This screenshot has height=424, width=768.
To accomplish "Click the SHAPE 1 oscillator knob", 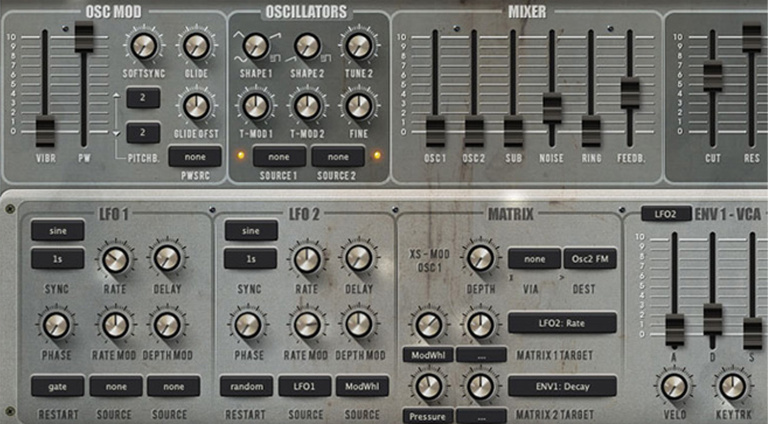I will pyautogui.click(x=257, y=45).
